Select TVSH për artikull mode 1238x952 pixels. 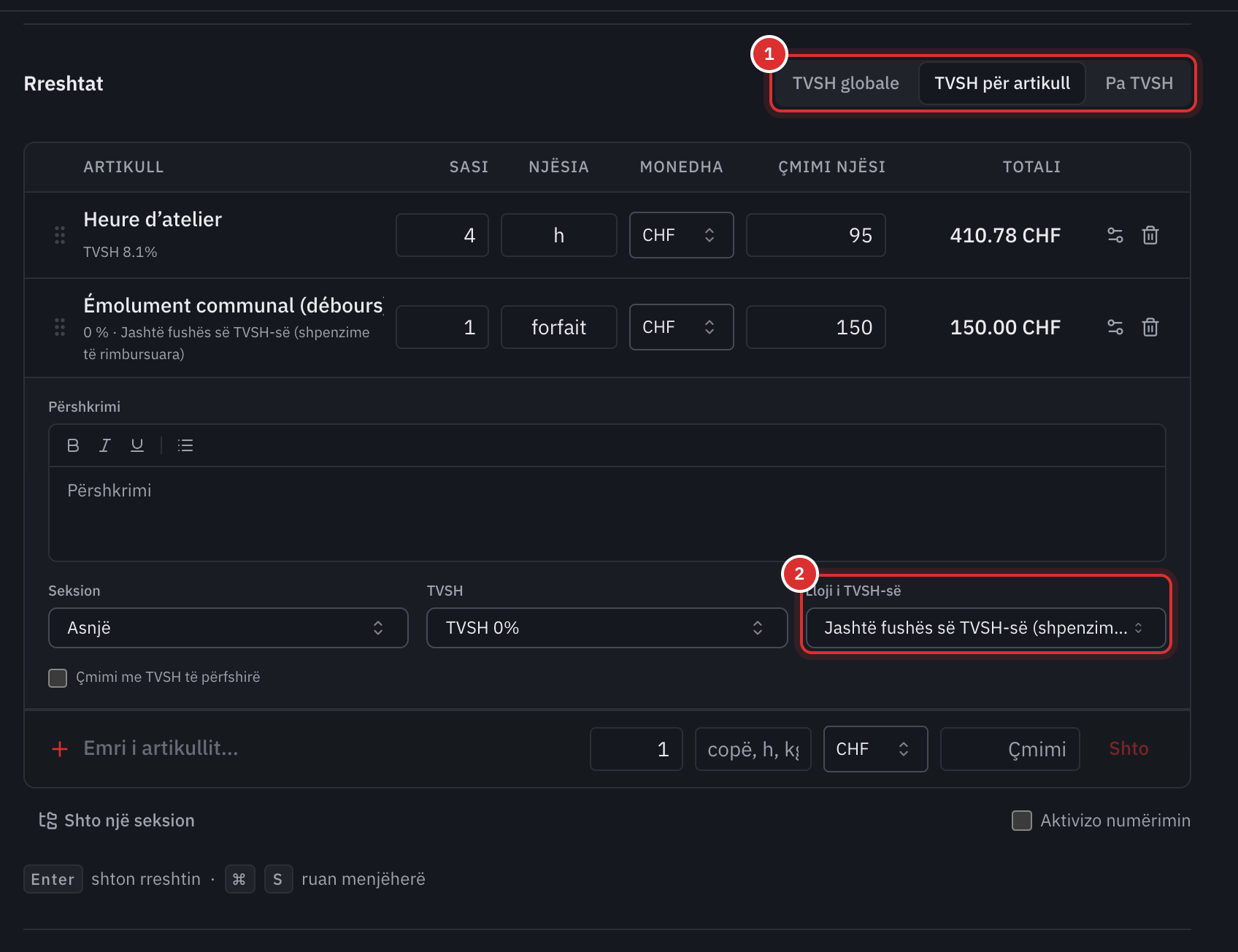[x=1002, y=83]
